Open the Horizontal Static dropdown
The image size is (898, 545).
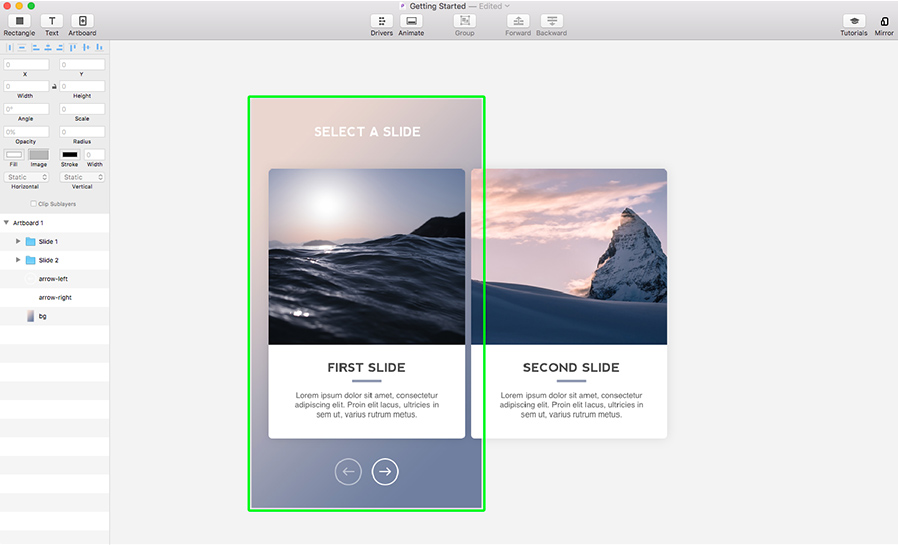click(26, 177)
